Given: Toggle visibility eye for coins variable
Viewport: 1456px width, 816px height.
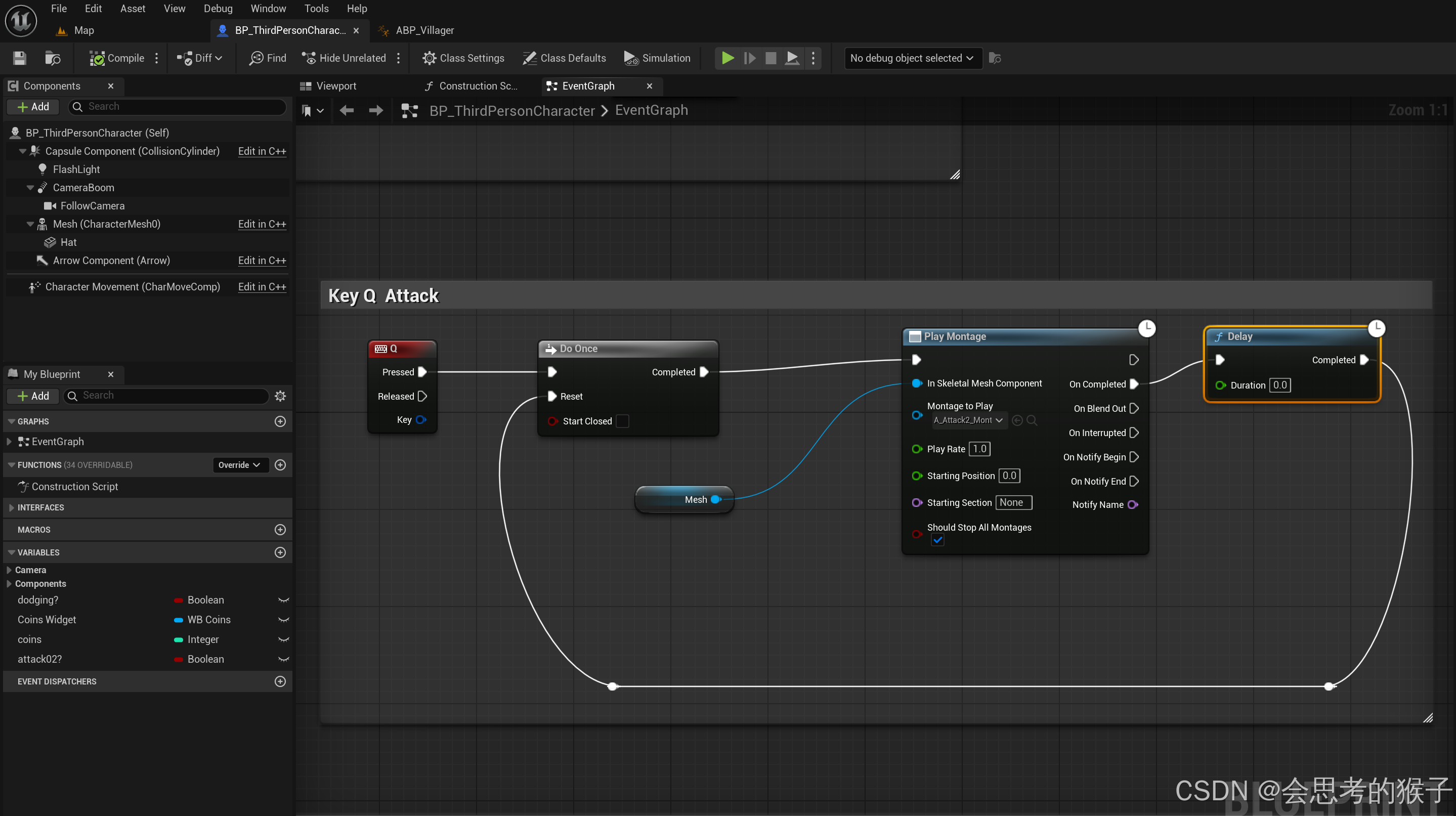Looking at the screenshot, I should [x=284, y=639].
